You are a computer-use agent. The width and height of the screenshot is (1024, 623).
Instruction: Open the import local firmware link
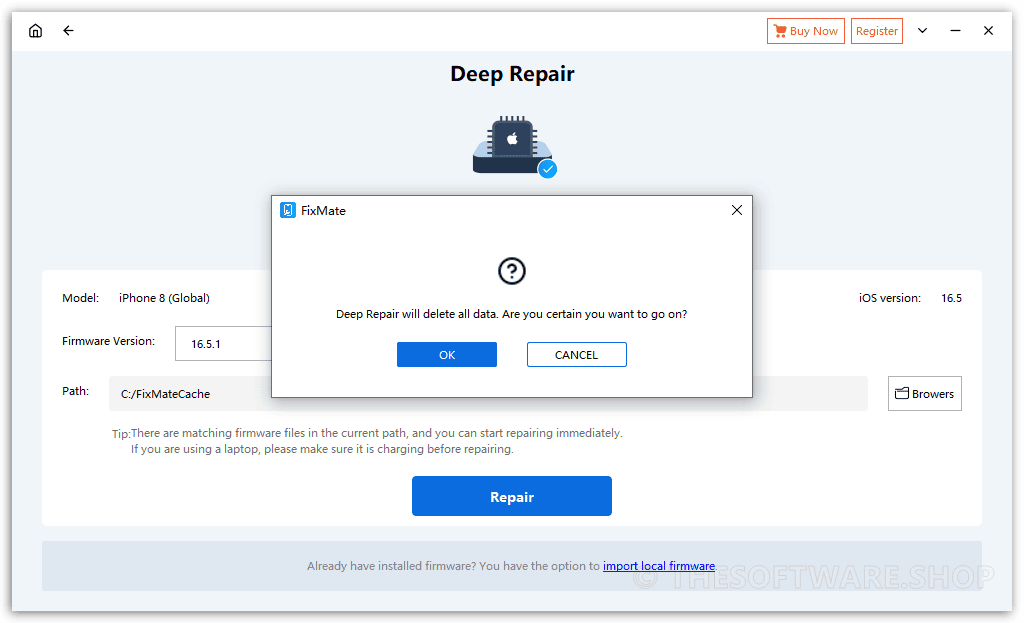pos(658,566)
